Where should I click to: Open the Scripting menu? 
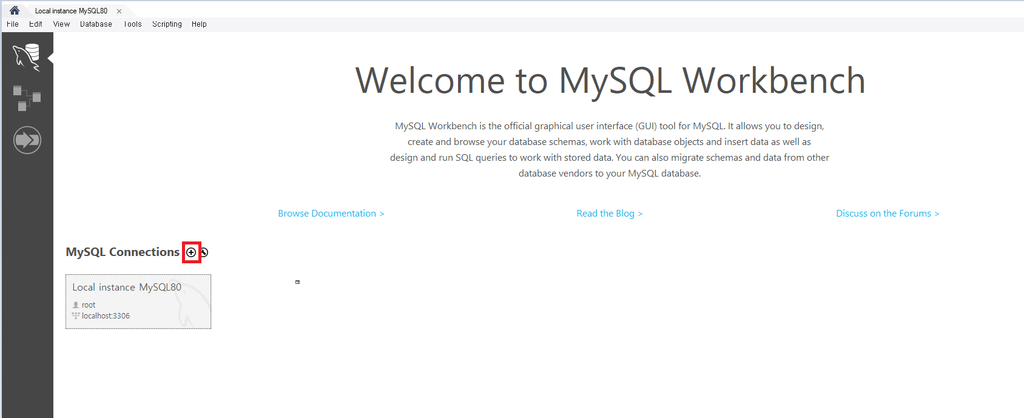(167, 24)
